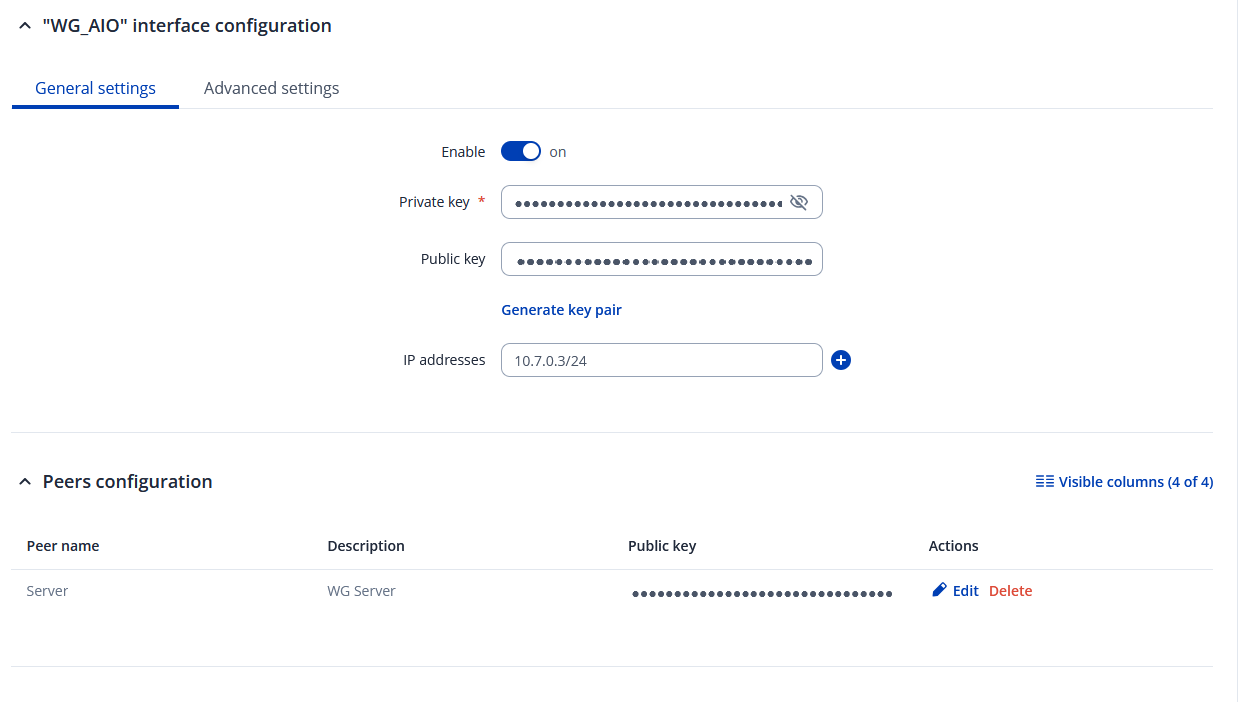
Task: Click the Description column header
Action: coord(366,546)
